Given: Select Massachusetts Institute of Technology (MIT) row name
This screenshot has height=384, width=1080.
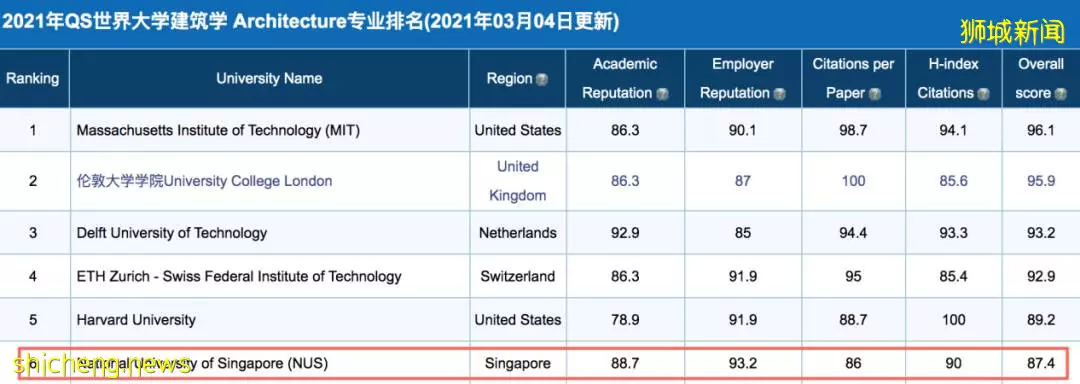Looking at the screenshot, I should click(218, 130).
